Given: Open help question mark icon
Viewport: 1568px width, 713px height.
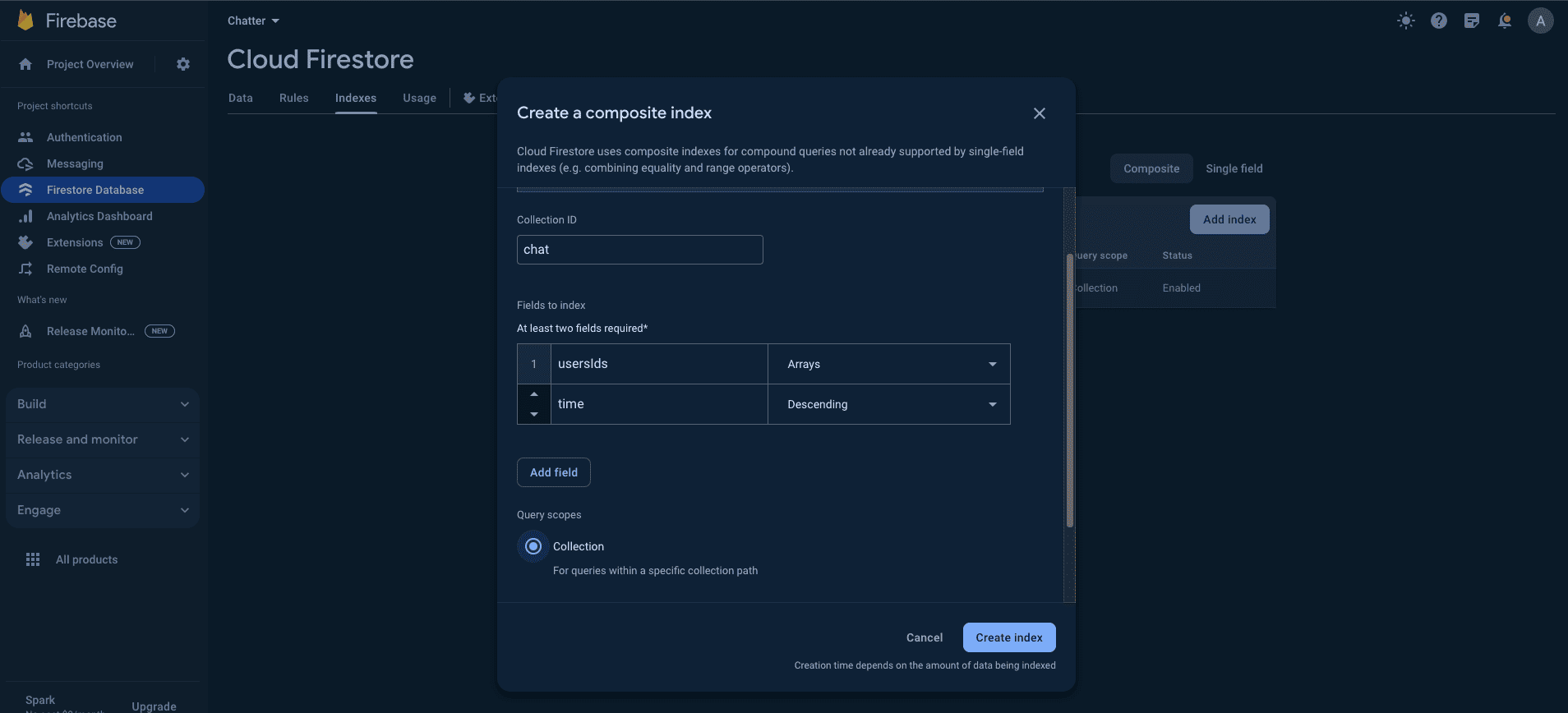Looking at the screenshot, I should pyautogui.click(x=1439, y=21).
